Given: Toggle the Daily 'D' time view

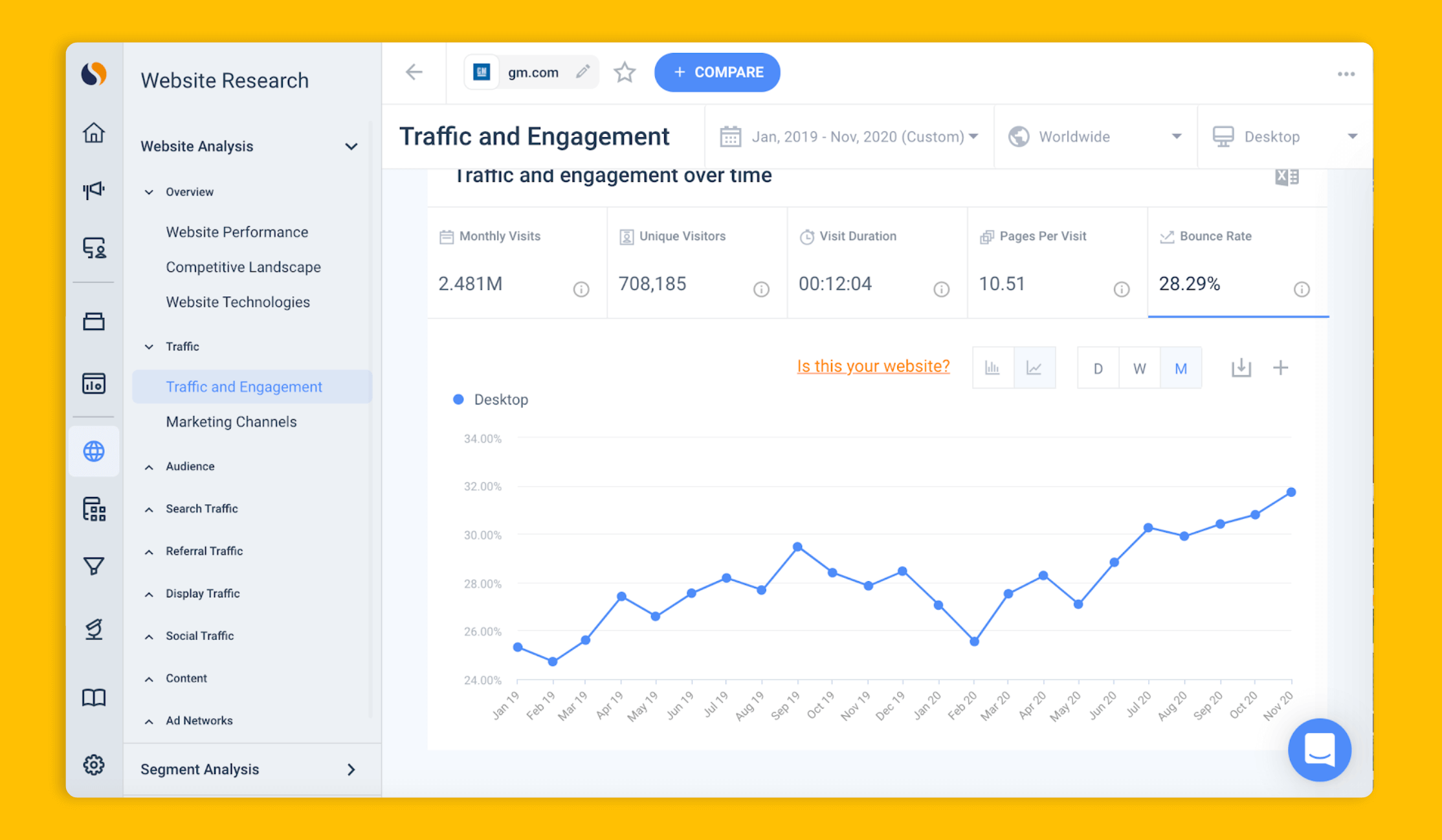Looking at the screenshot, I should click(x=1098, y=368).
